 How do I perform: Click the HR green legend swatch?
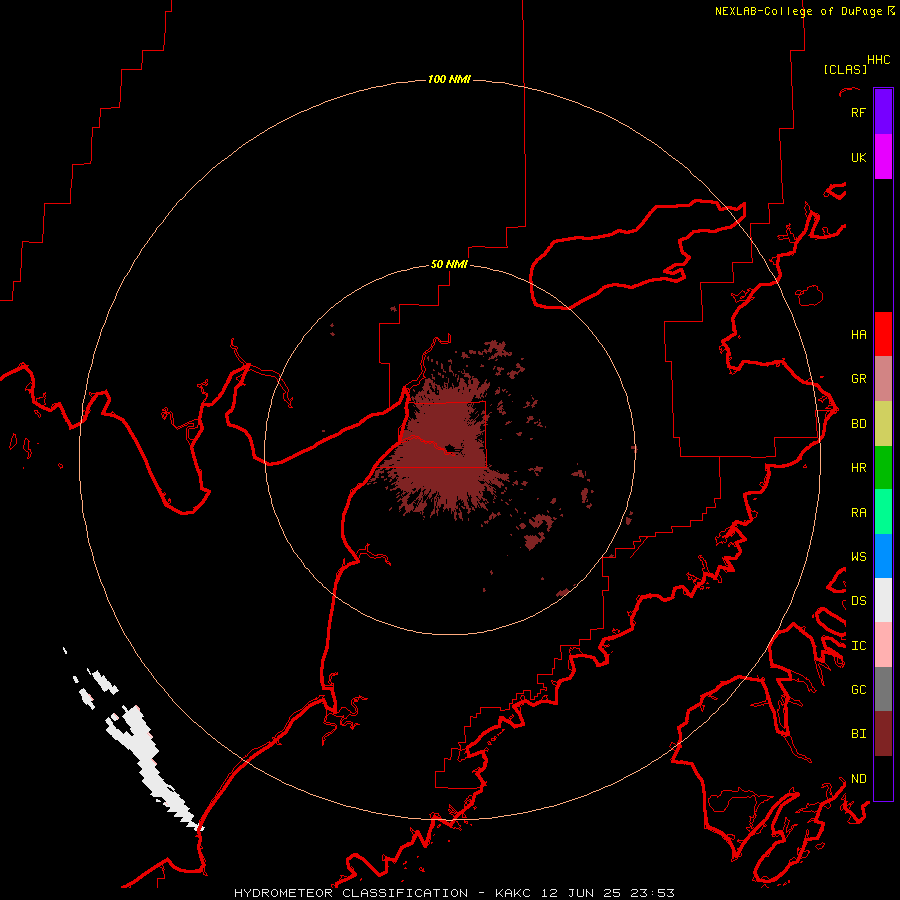coord(883,468)
